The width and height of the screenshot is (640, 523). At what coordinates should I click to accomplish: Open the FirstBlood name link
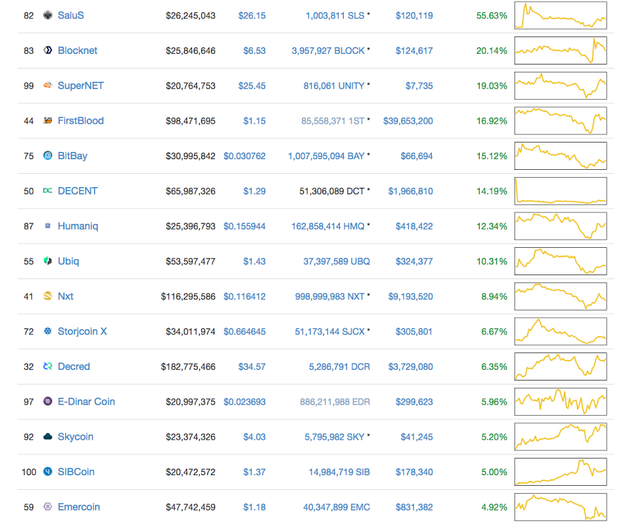click(x=81, y=121)
